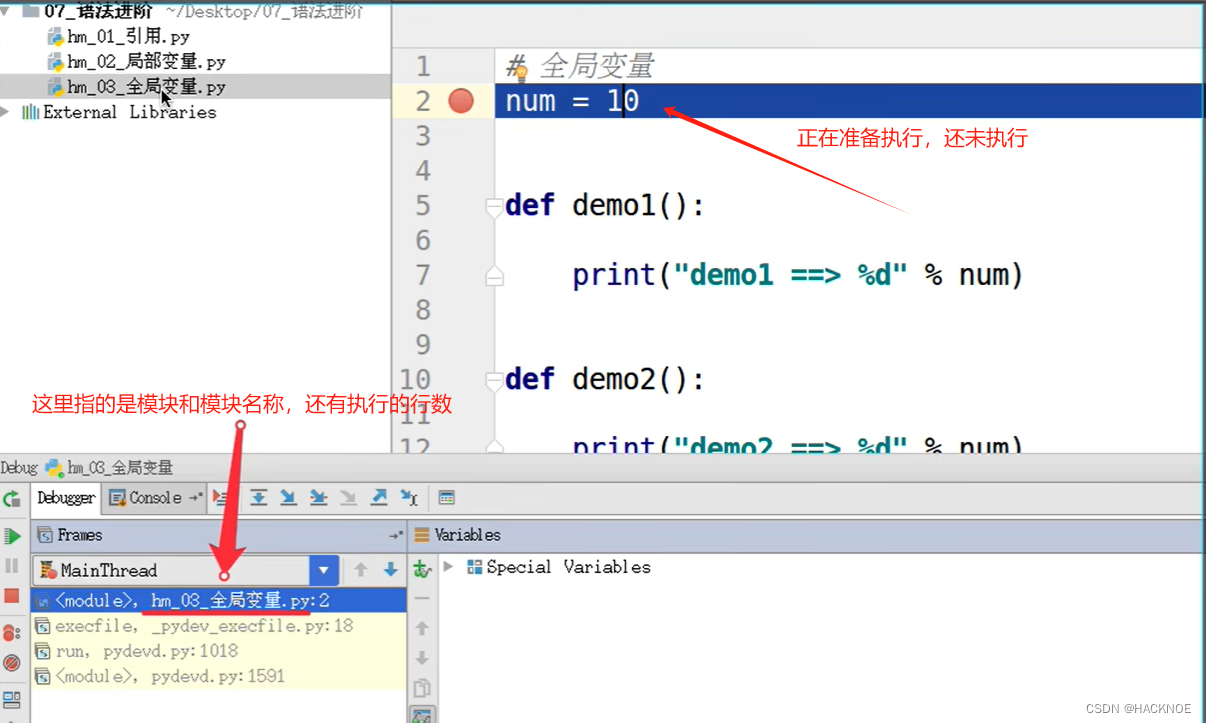The width and height of the screenshot is (1206, 723).
Task: Move watch down in Variables sidebar
Action: coord(422,658)
